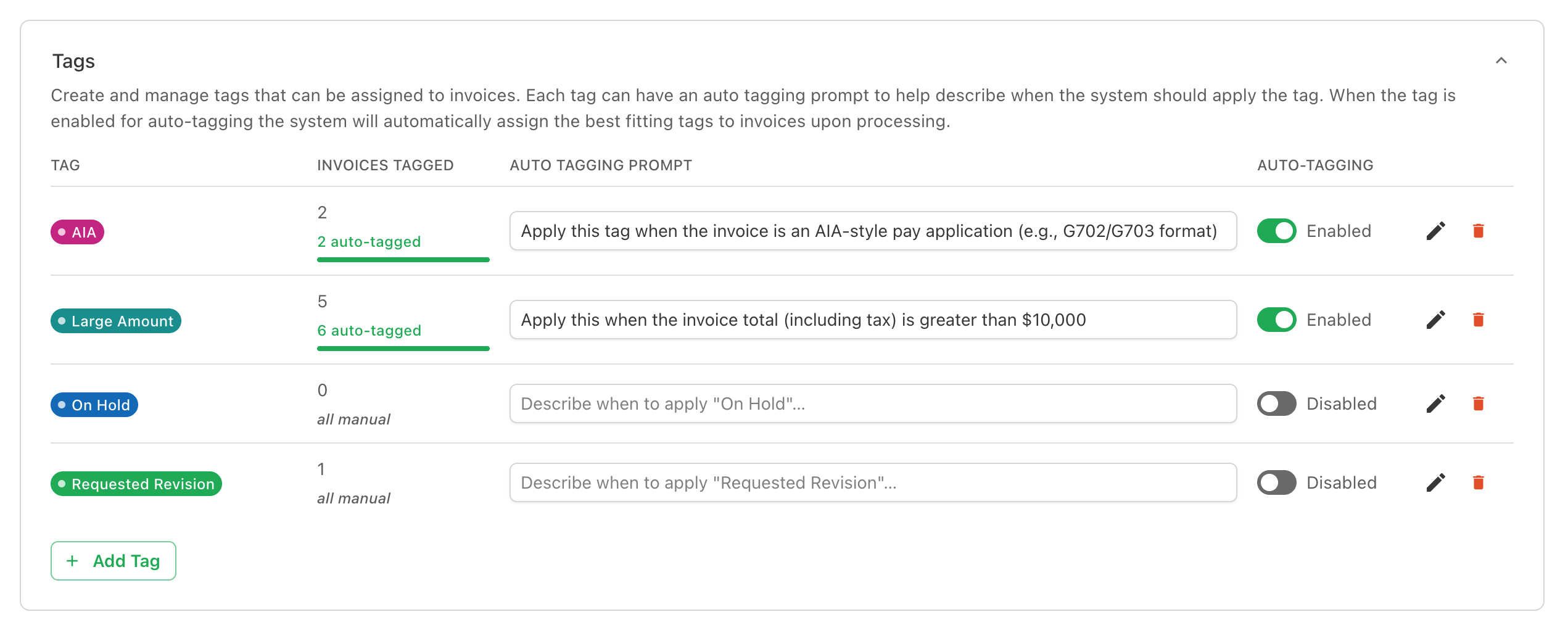Click the 'Enabled' label in AIA row
1568x633 pixels.
pos(1339,231)
